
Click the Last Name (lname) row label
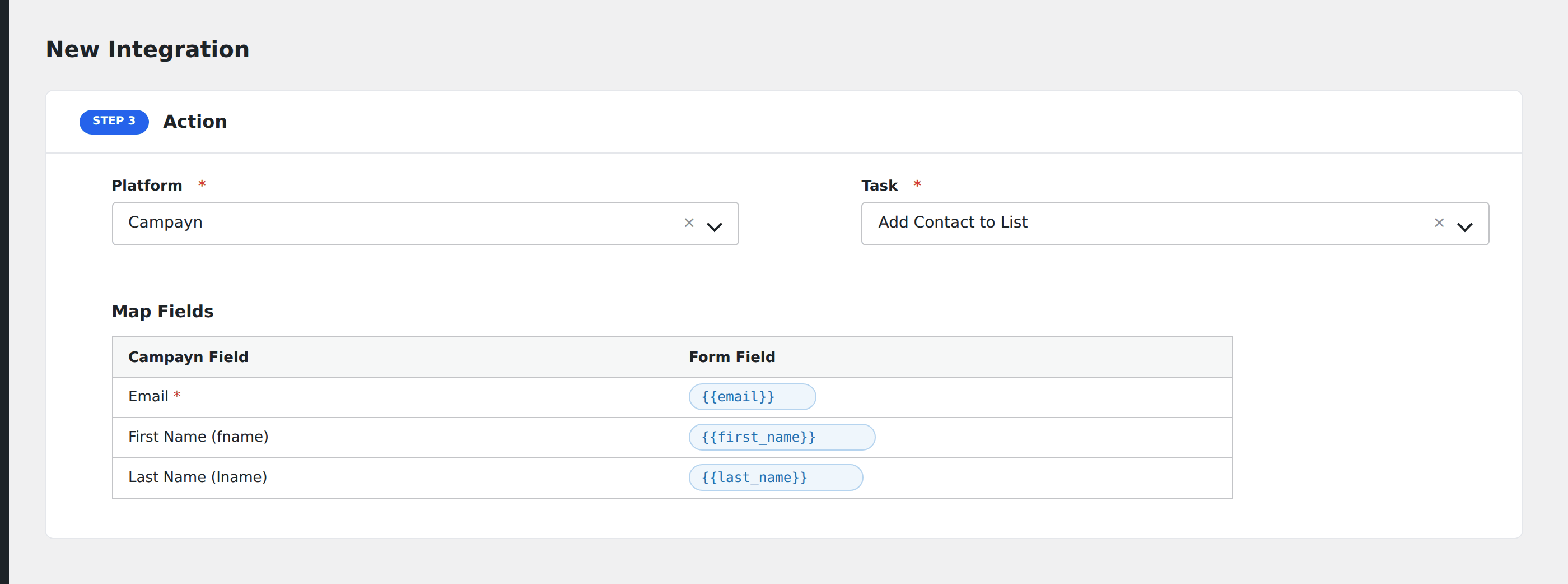coord(198,477)
